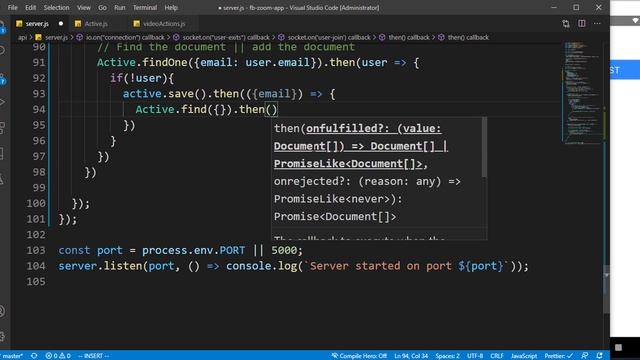The image size is (640, 360).
Task: Select 'api' in the breadcrumb
Action: point(22,37)
